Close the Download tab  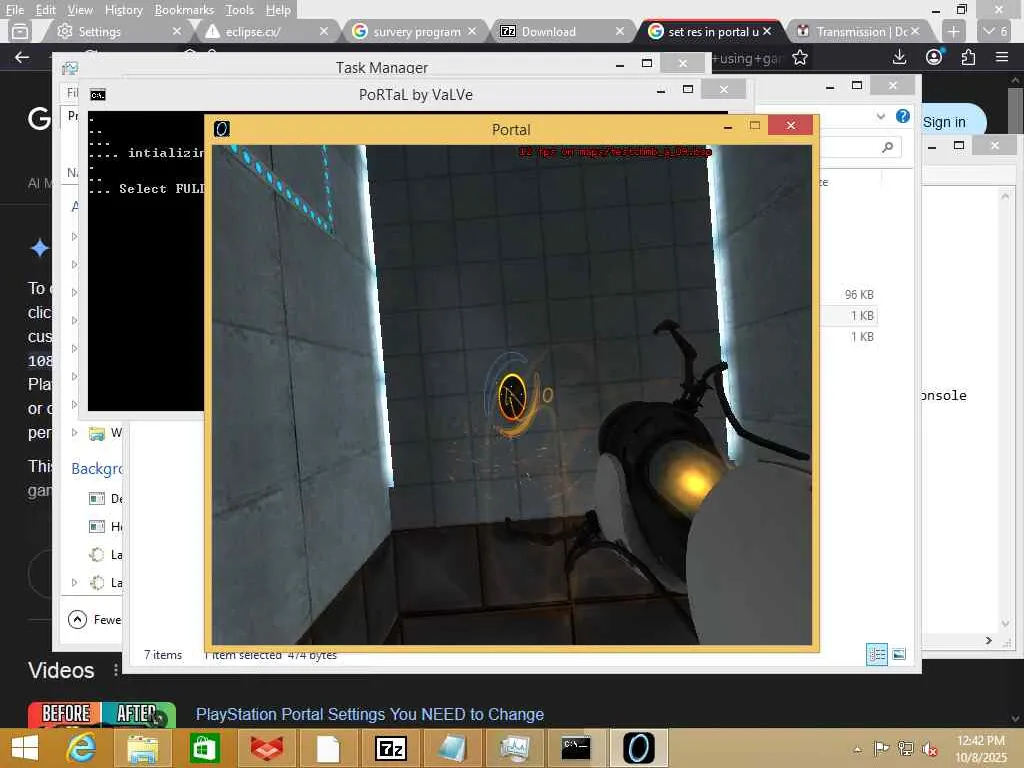[x=620, y=31]
